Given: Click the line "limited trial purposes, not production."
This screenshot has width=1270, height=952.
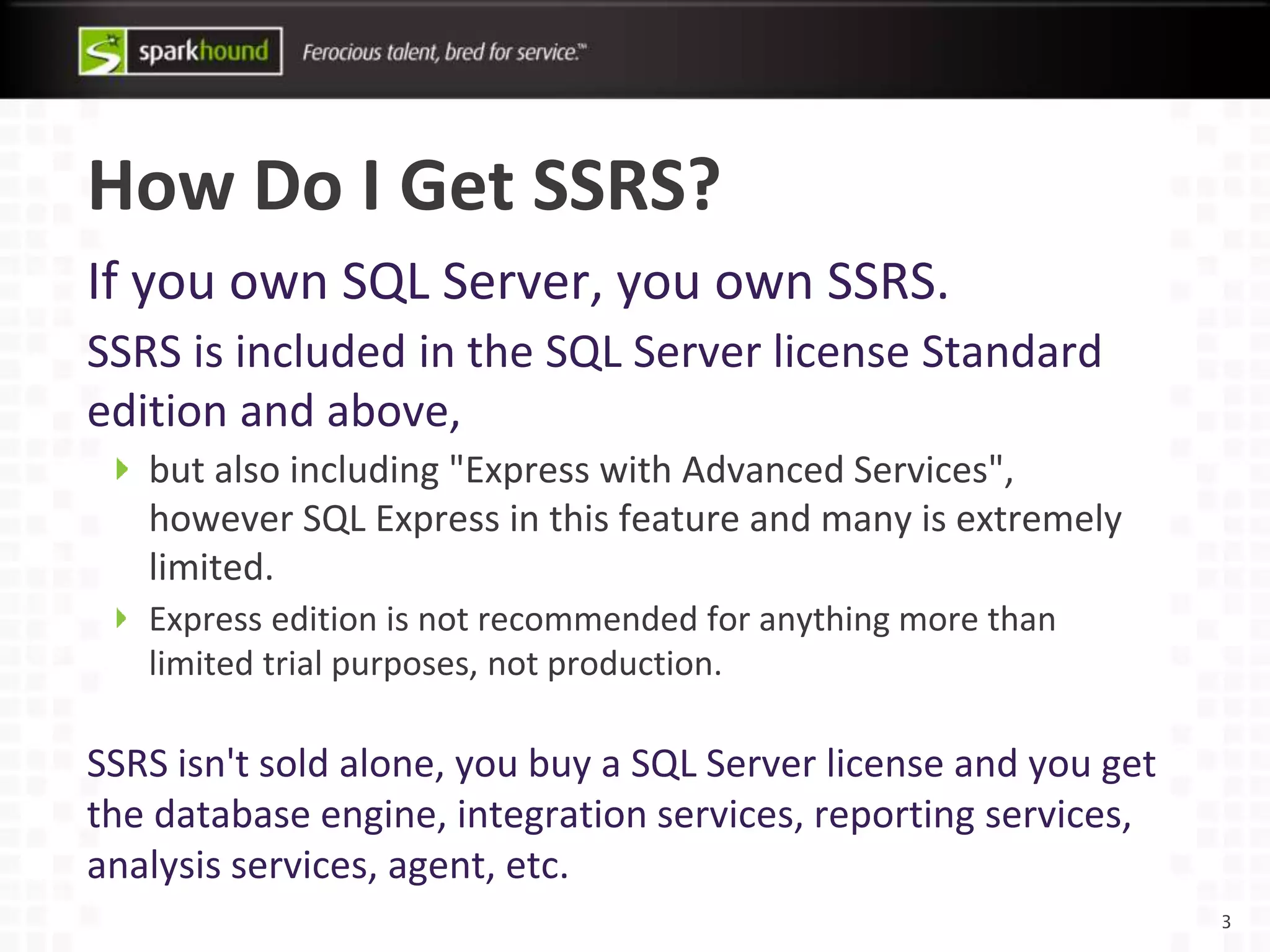Looking at the screenshot, I should (436, 664).
